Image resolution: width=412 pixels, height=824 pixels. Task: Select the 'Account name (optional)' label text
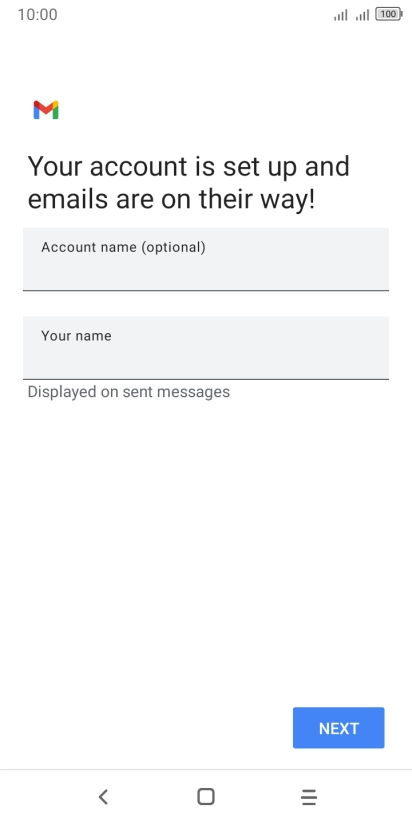(x=123, y=248)
